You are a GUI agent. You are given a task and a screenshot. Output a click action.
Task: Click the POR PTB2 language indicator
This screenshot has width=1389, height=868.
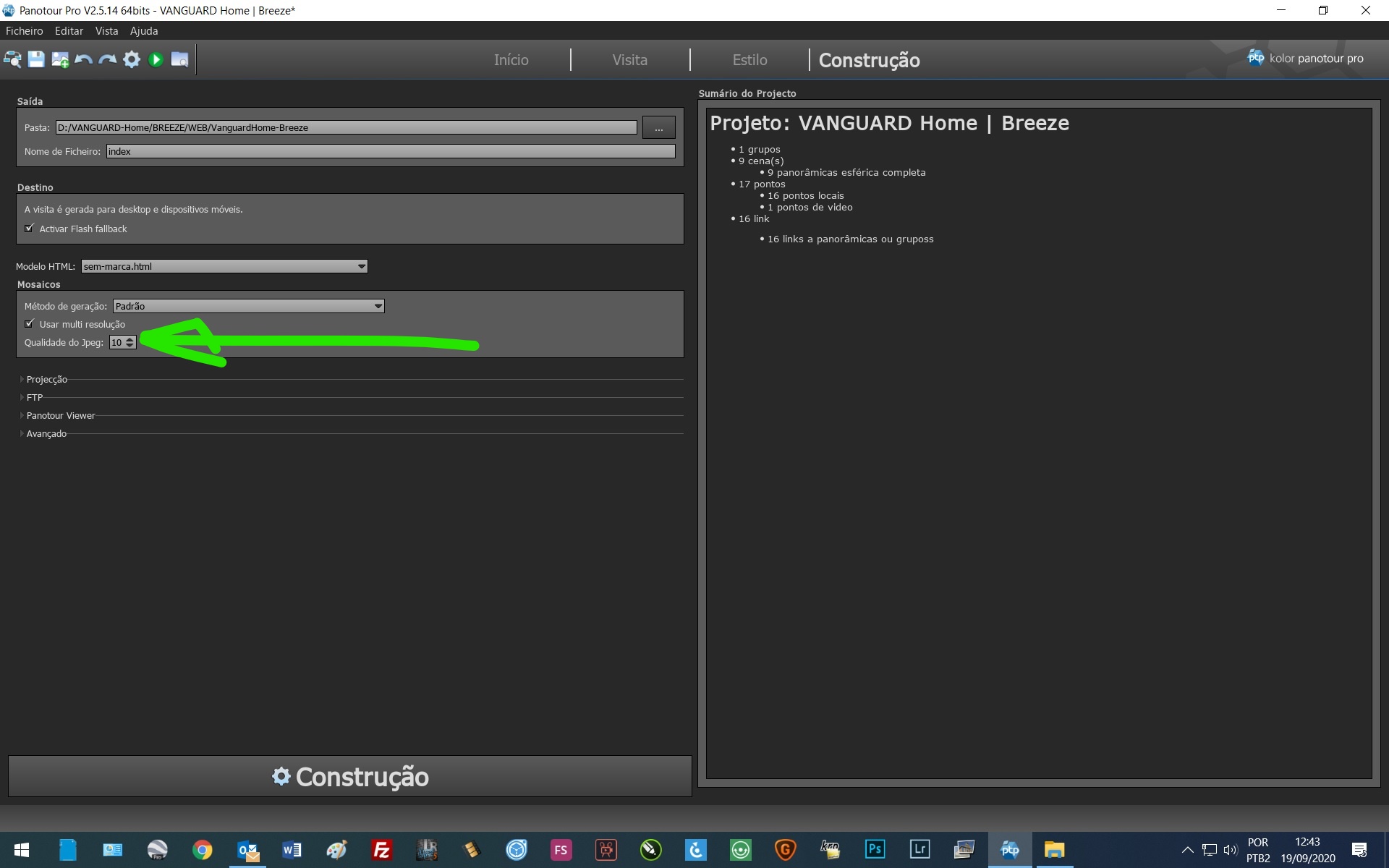1257,850
